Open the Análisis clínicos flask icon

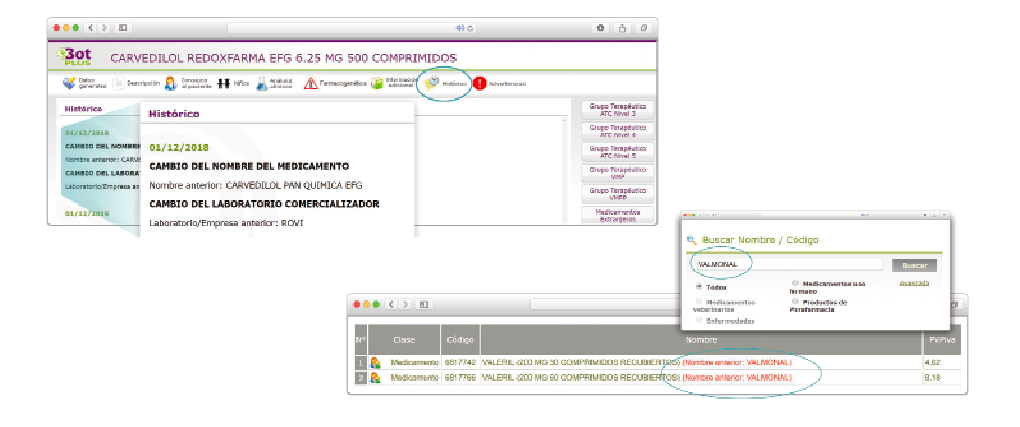[x=262, y=84]
